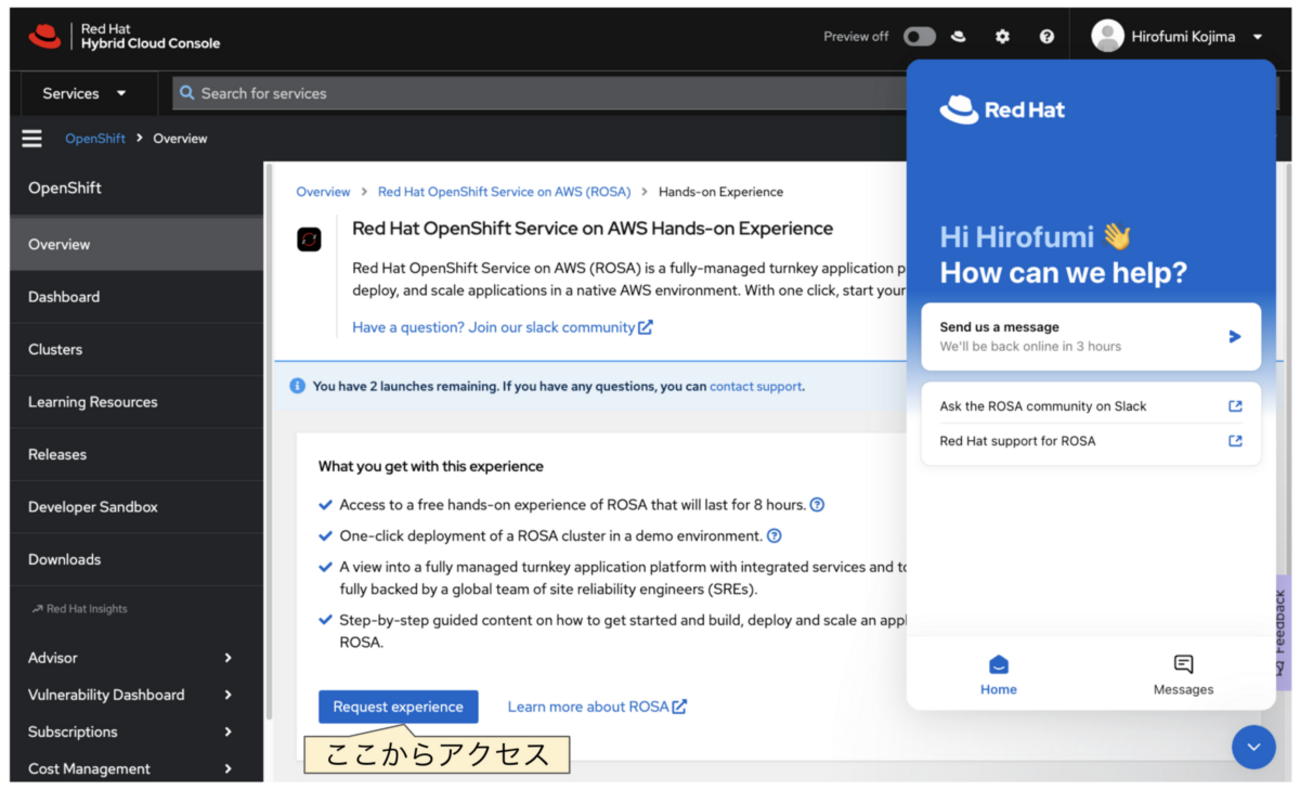Open the Join our slack community link
The height and width of the screenshot is (790, 1300).
[x=502, y=327]
